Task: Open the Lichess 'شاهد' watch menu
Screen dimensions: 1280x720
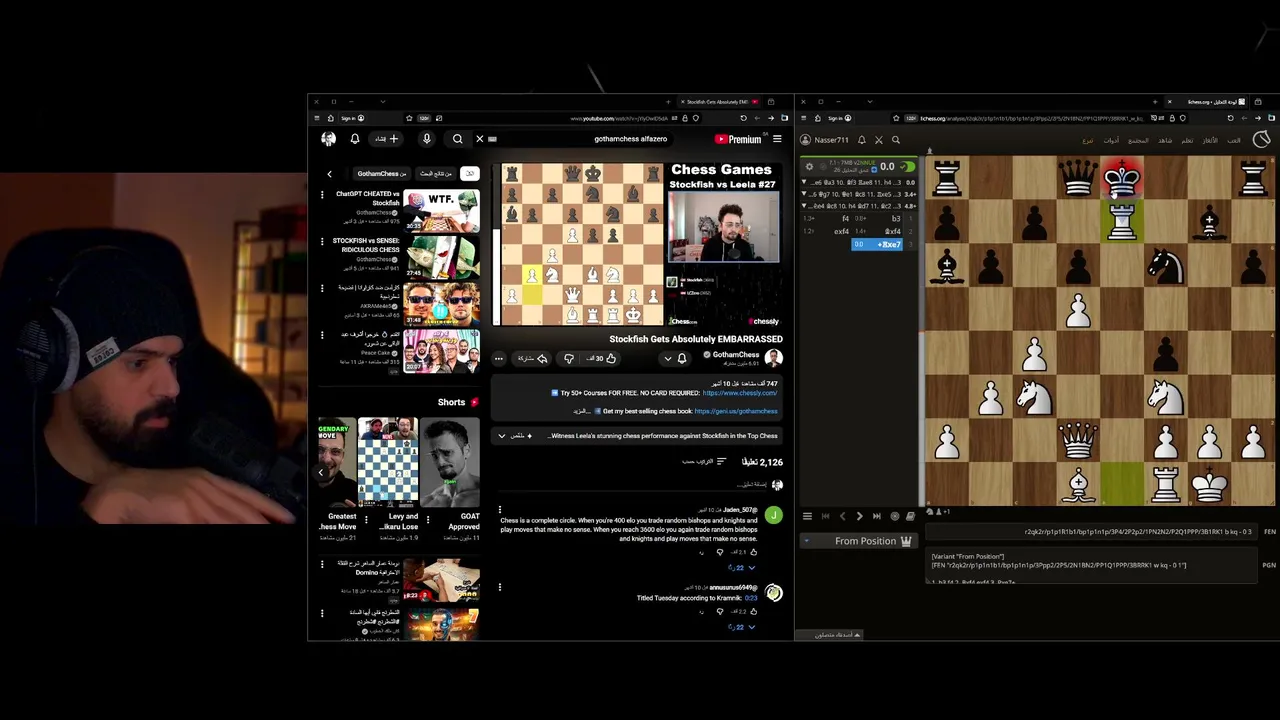Action: pos(1165,141)
